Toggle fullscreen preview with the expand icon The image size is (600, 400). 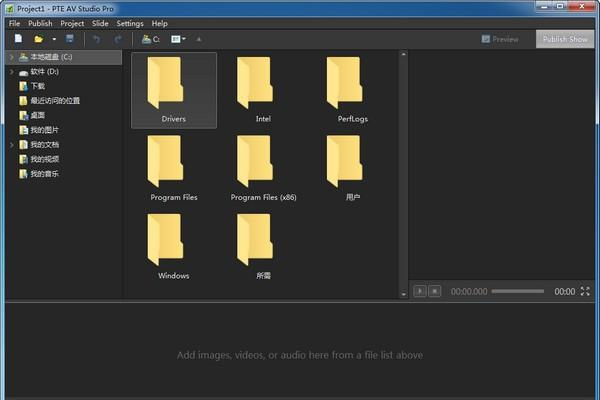pyautogui.click(x=585, y=291)
